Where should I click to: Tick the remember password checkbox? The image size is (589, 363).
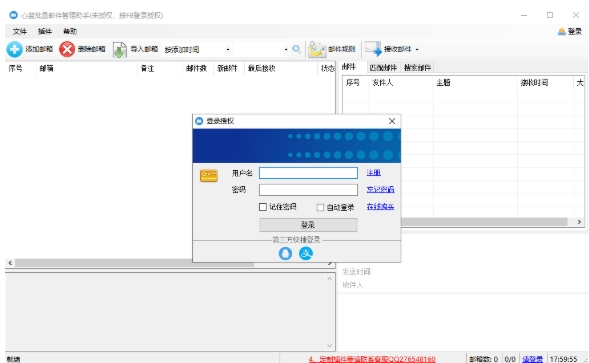pyautogui.click(x=263, y=207)
